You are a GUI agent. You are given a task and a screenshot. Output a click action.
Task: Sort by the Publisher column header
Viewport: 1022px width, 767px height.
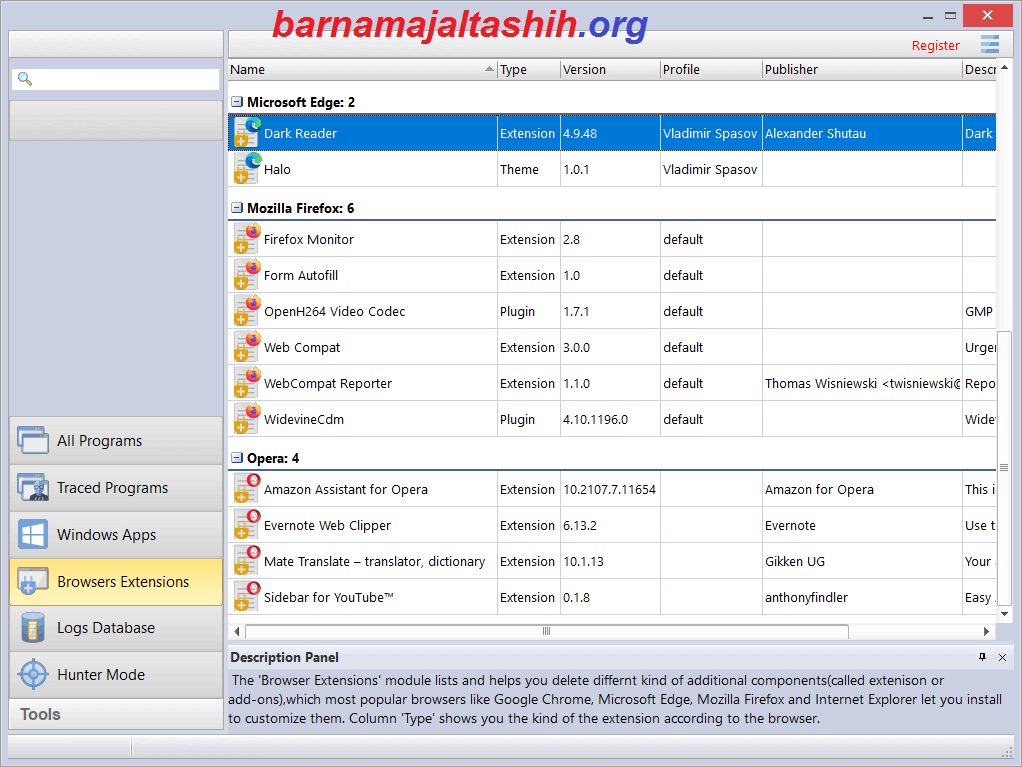(863, 70)
